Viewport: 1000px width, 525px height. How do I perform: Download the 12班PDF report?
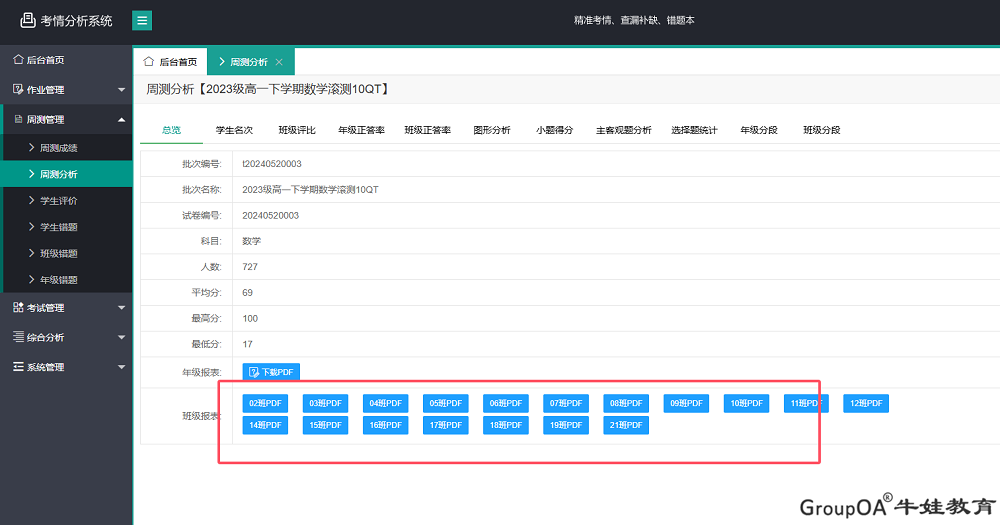pos(866,403)
